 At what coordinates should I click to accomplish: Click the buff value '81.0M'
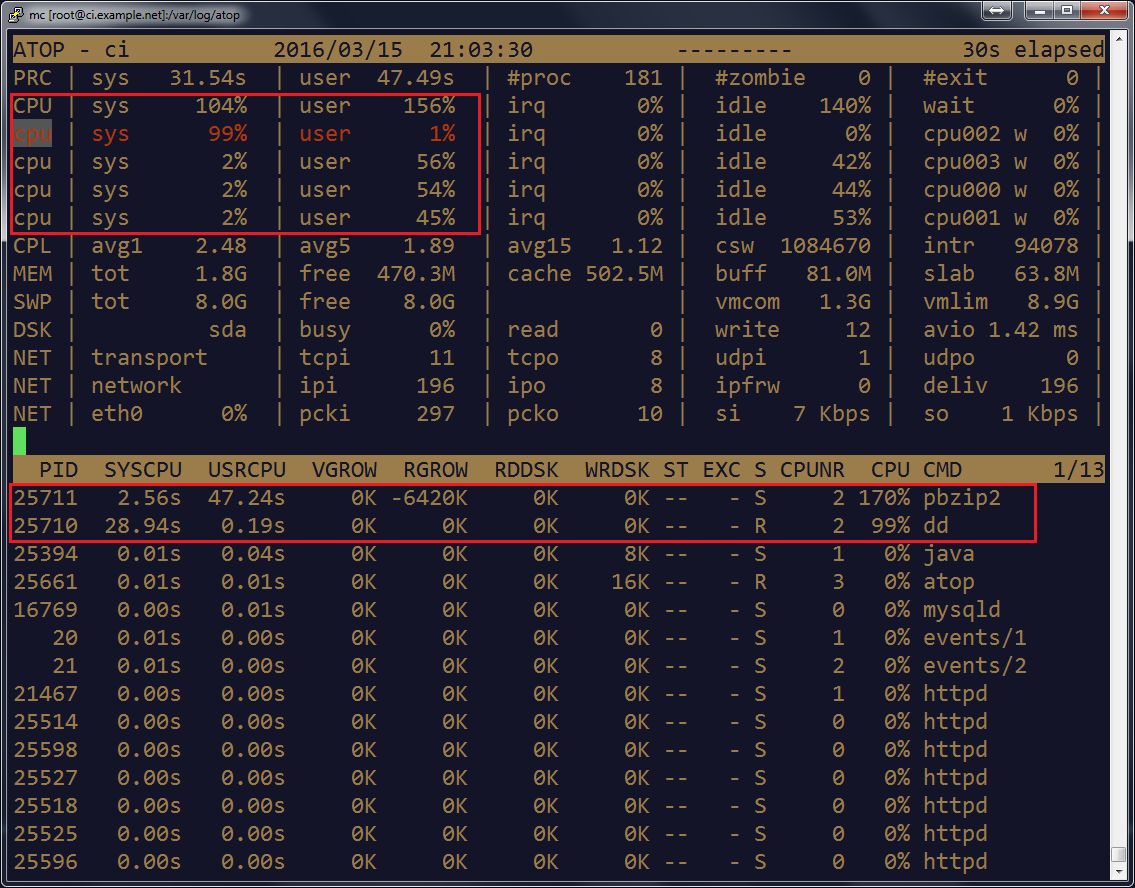point(839,274)
